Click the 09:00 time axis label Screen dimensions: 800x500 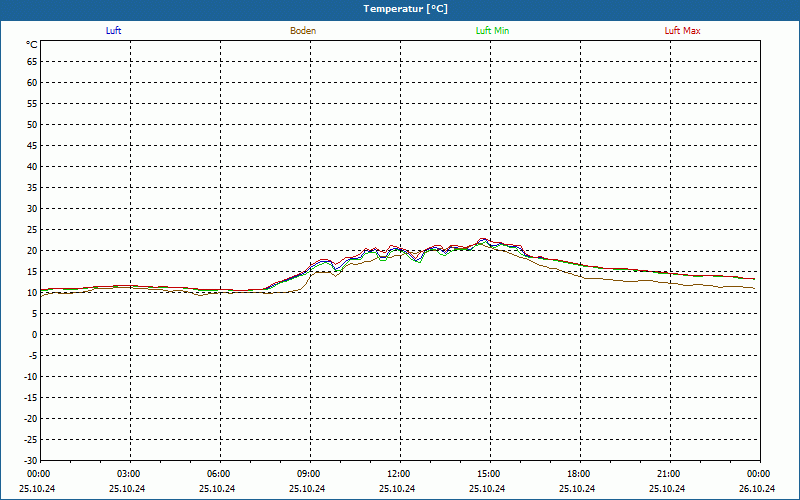(x=310, y=474)
